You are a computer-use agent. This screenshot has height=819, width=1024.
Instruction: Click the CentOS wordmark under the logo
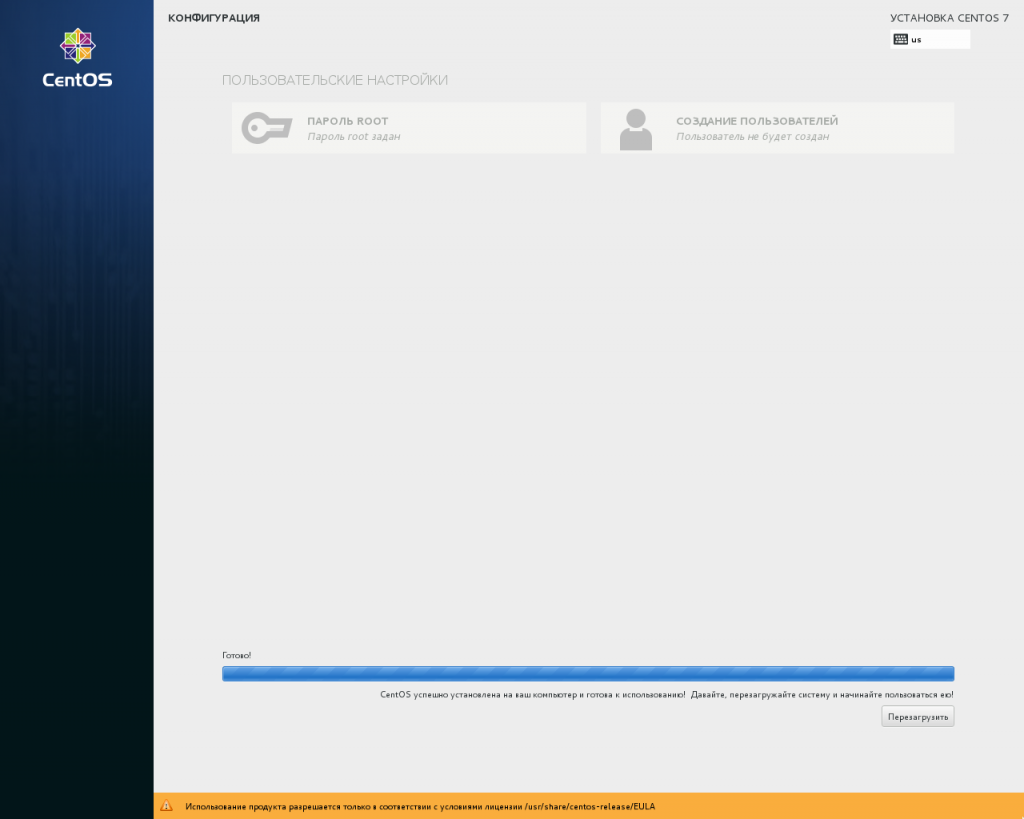pyautogui.click(x=77, y=80)
